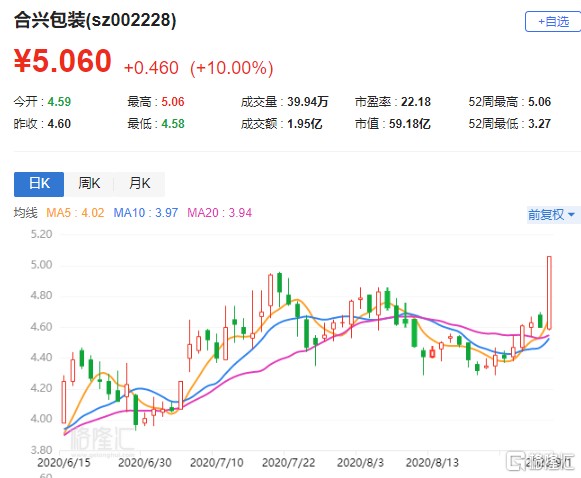
Task: Click 52周最低 value 3.27
Action: point(540,124)
